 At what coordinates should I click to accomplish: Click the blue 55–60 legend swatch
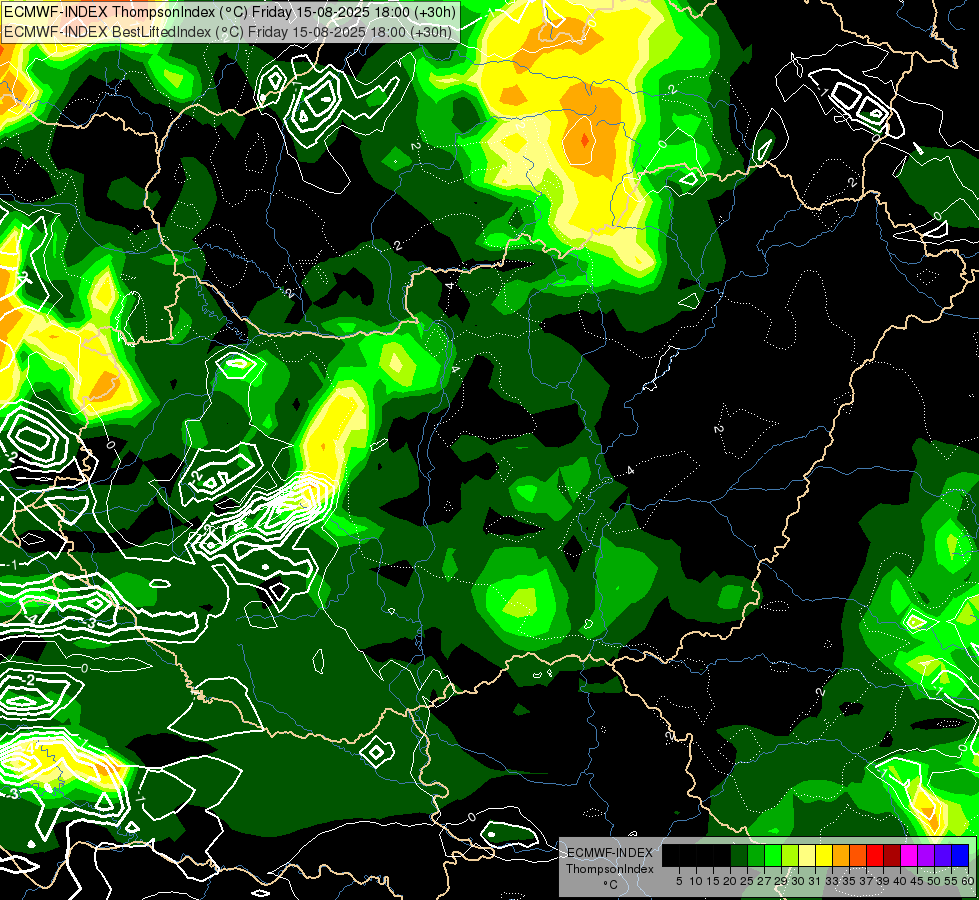pos(960,855)
